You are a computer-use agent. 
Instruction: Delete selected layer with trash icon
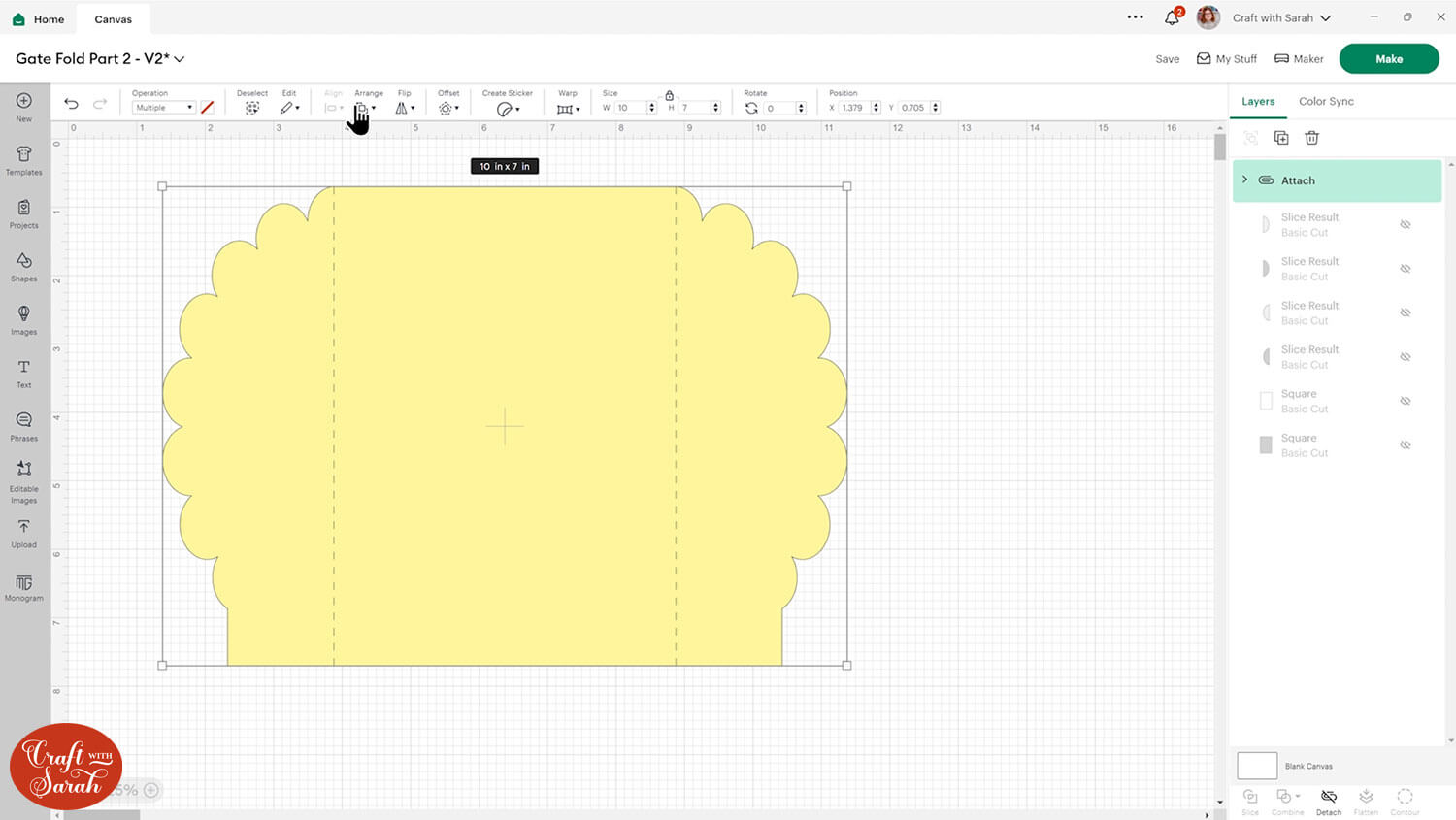pos(1311,138)
